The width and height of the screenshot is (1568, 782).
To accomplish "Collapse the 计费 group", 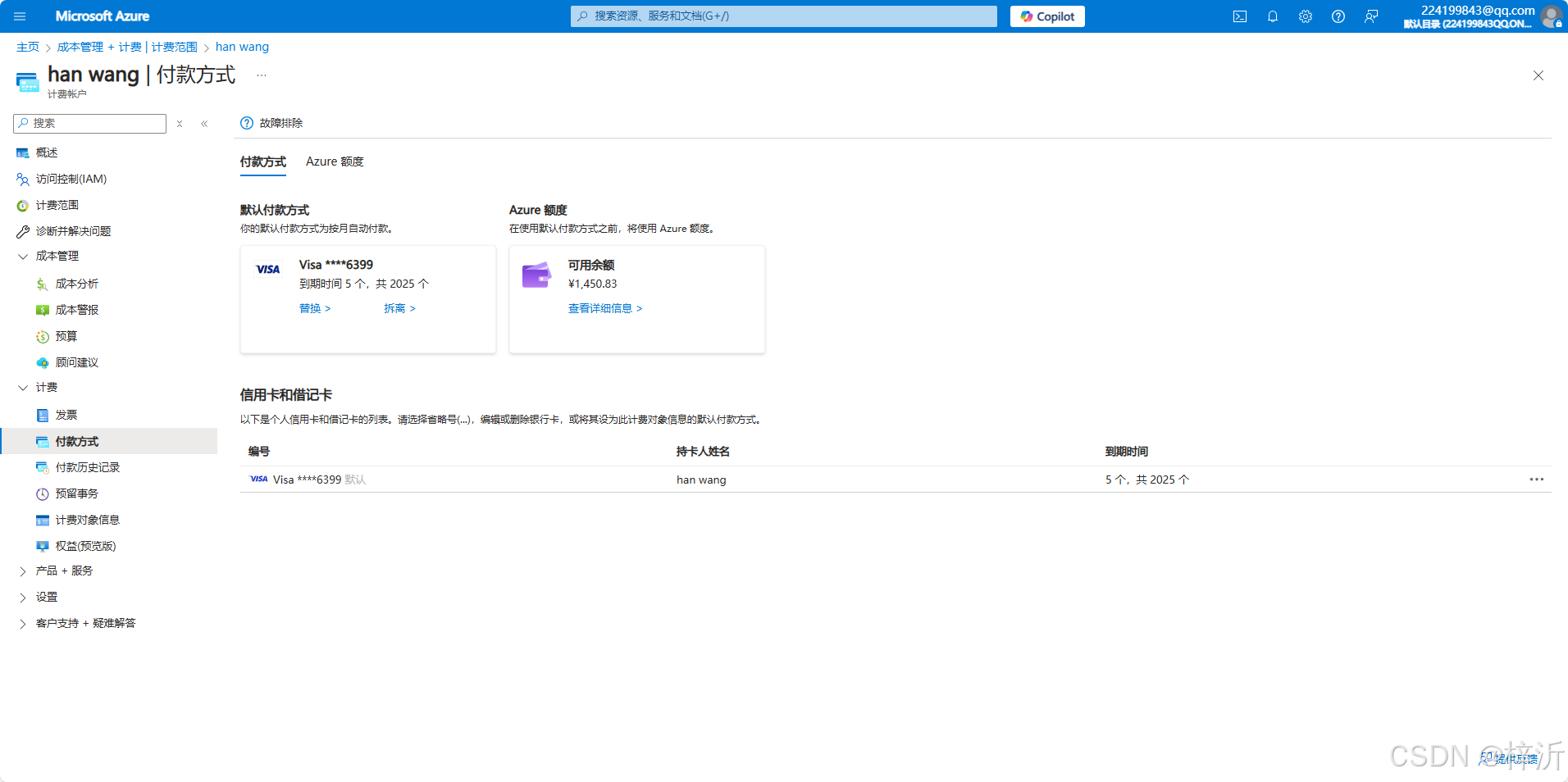I will pyautogui.click(x=23, y=388).
